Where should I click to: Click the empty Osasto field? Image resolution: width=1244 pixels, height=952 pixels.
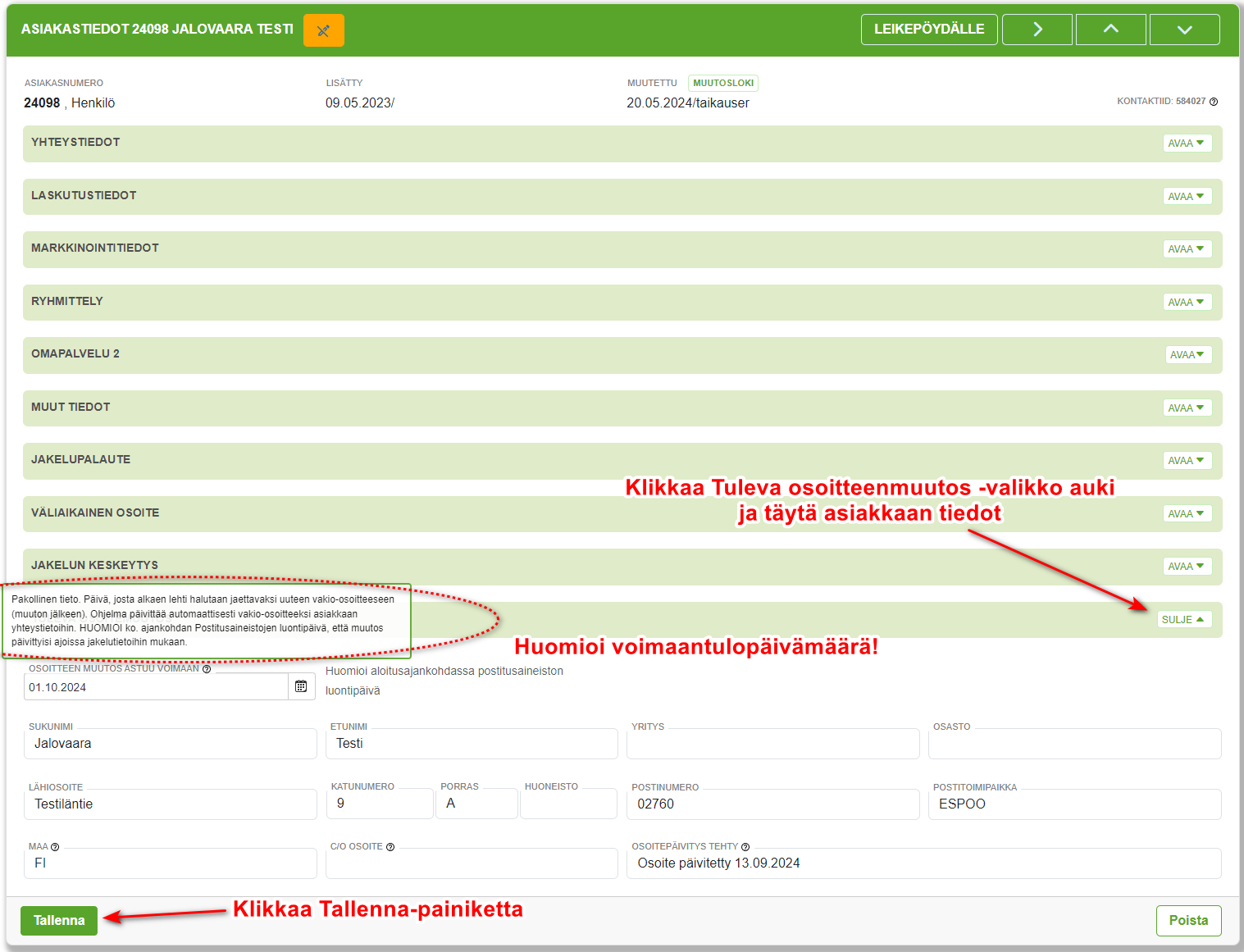point(1075,744)
